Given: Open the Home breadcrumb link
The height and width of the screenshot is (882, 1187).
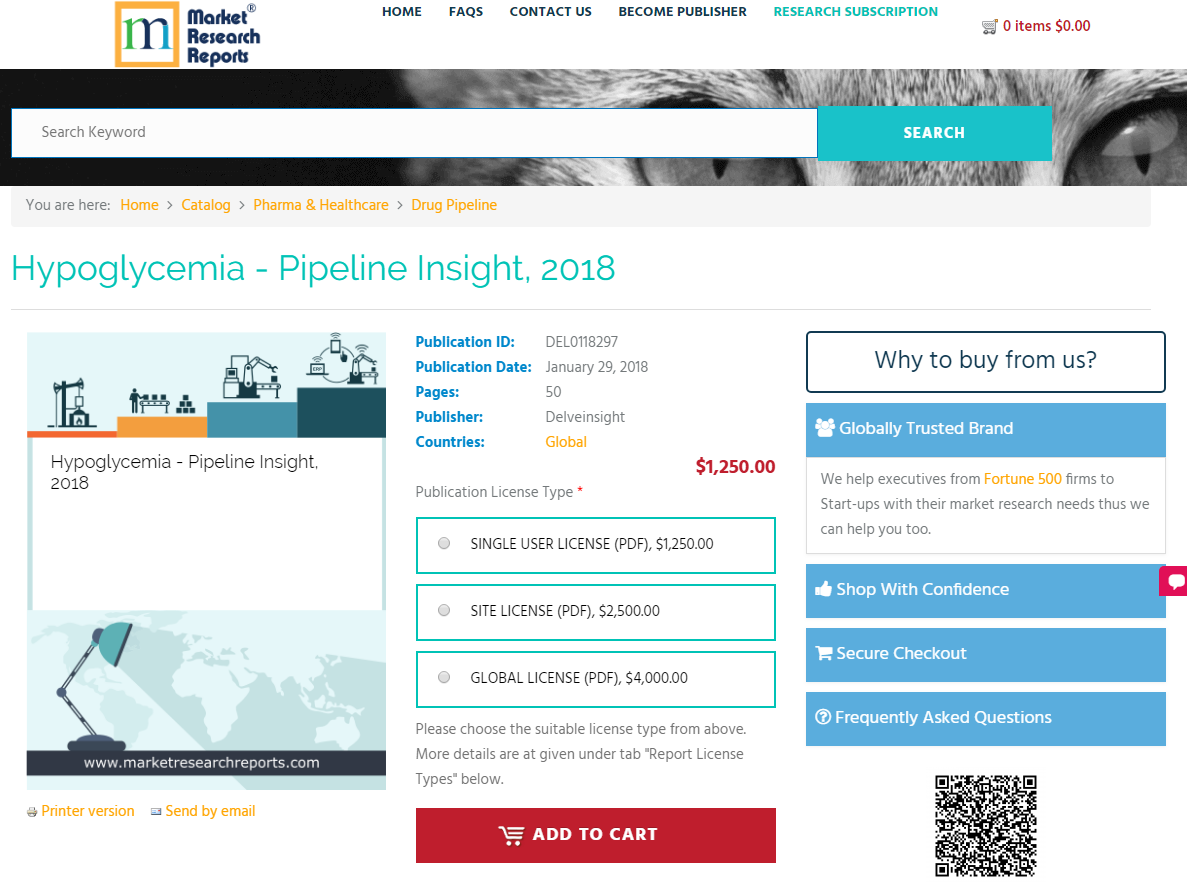Looking at the screenshot, I should click(139, 205).
